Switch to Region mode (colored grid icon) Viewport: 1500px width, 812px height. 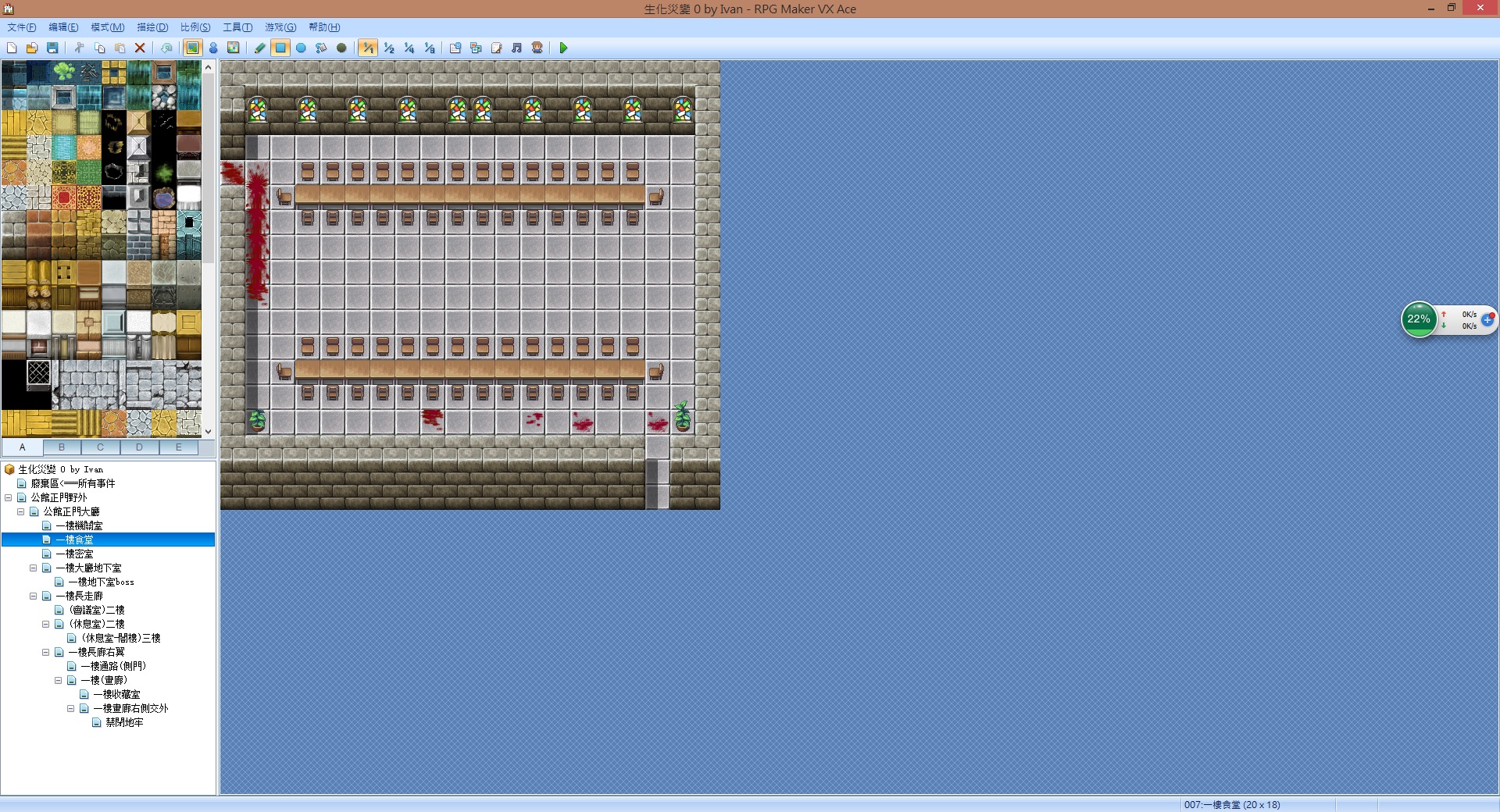coord(234,48)
